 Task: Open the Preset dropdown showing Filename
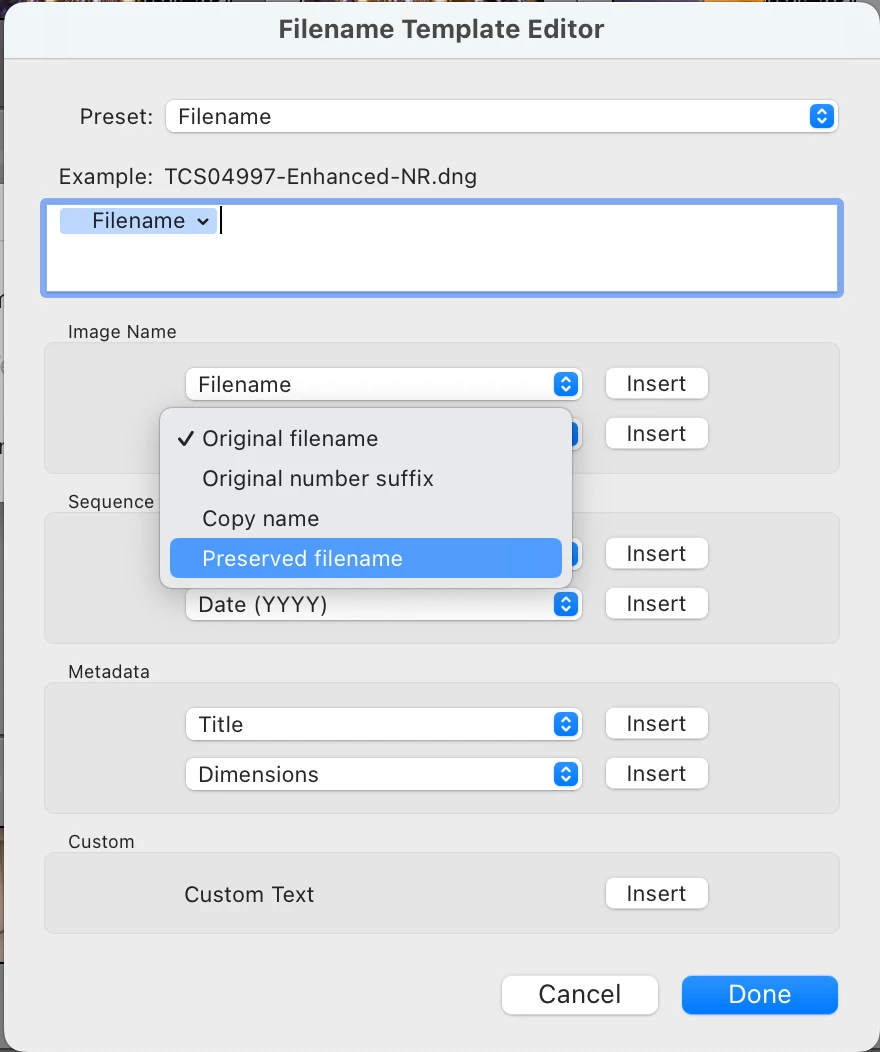click(500, 116)
